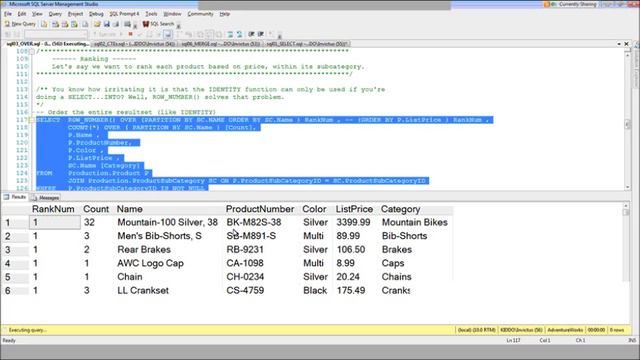Comment out the selected lines
The image size is (640, 360).
tap(230, 34)
